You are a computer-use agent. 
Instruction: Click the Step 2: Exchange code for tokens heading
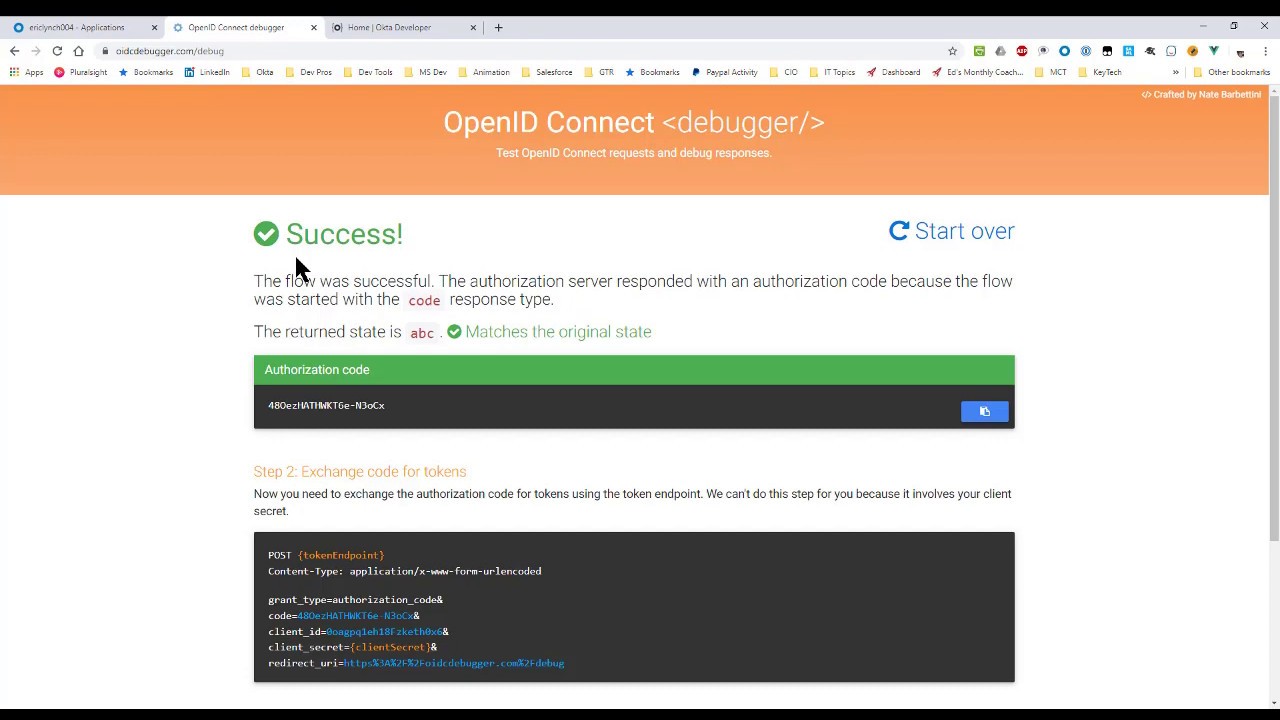pos(360,472)
